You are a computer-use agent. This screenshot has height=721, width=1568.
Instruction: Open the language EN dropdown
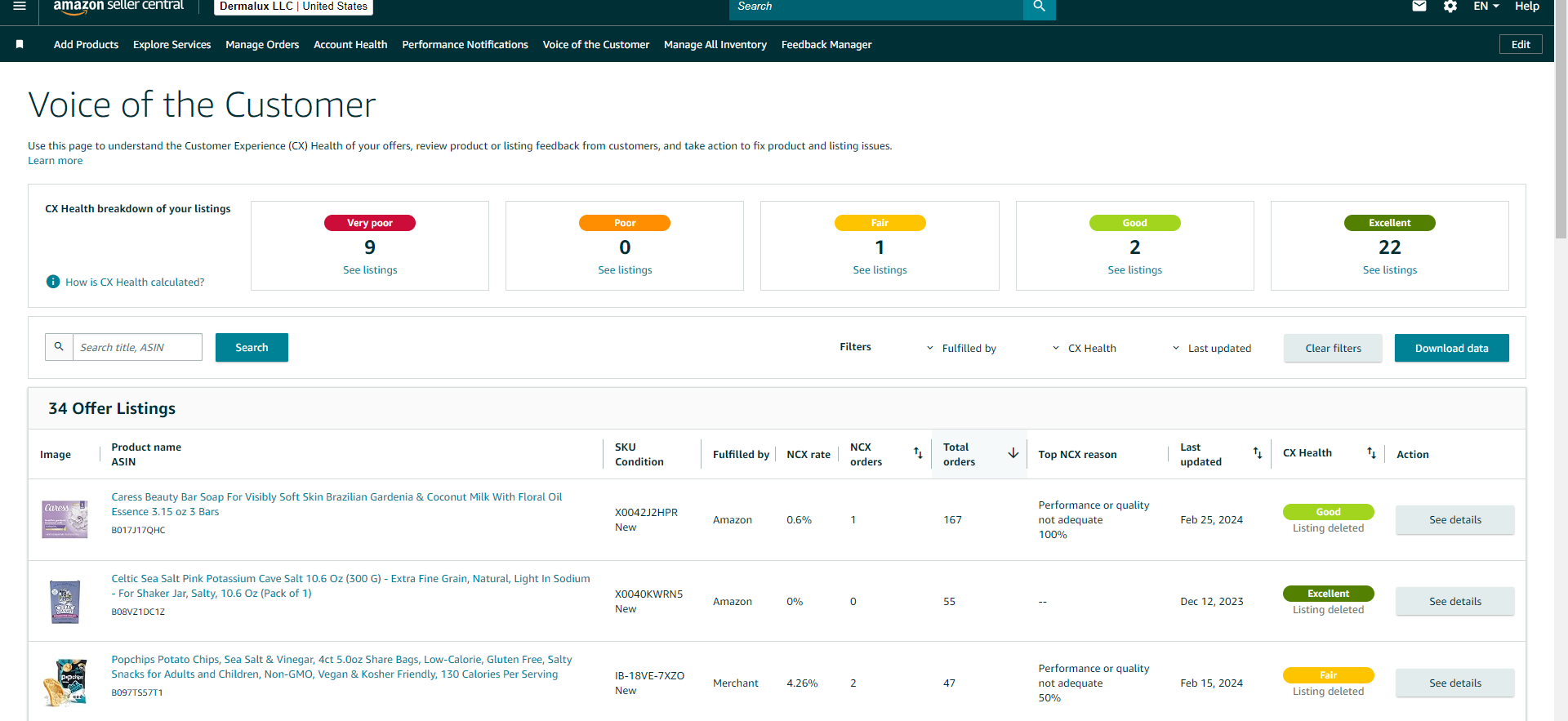(1486, 7)
